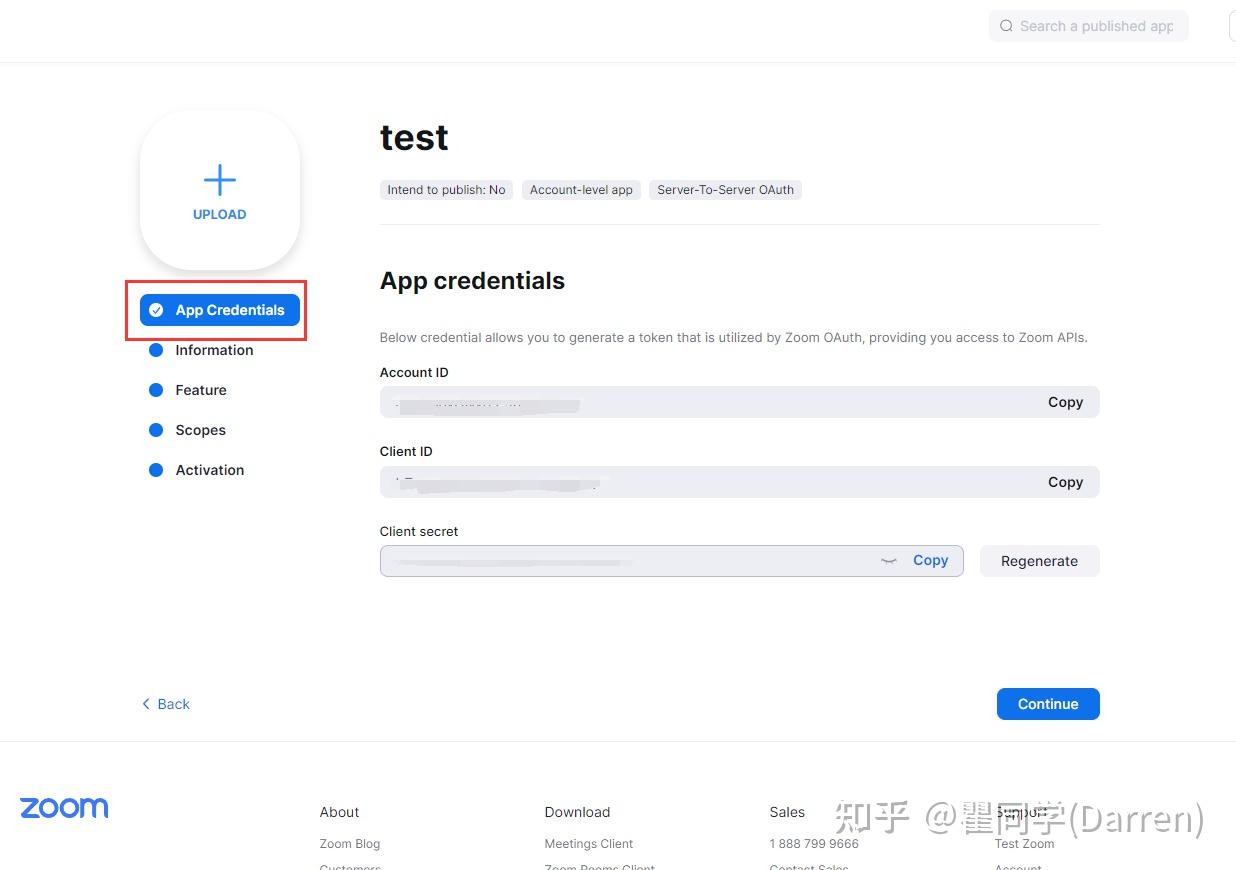1236x870 pixels.
Task: Click the search magnifier icon in top bar
Action: 1006,26
